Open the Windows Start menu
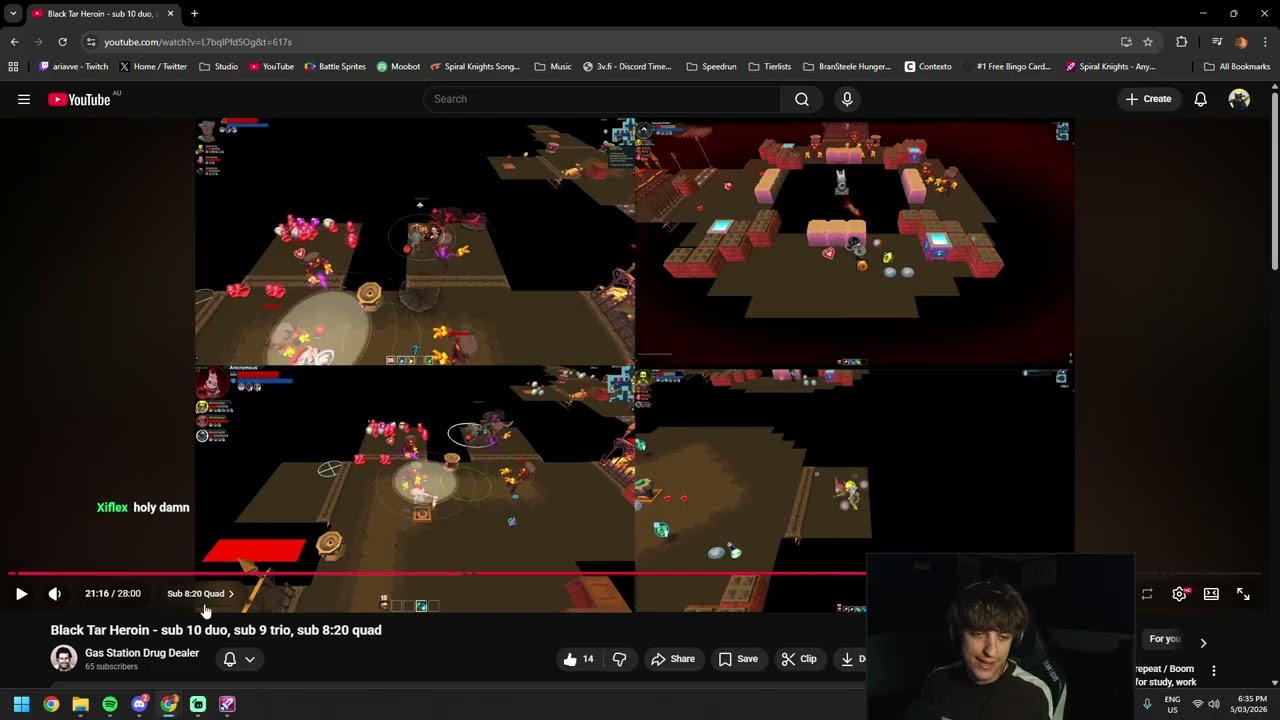Viewport: 1280px width, 720px height. pos(21,704)
